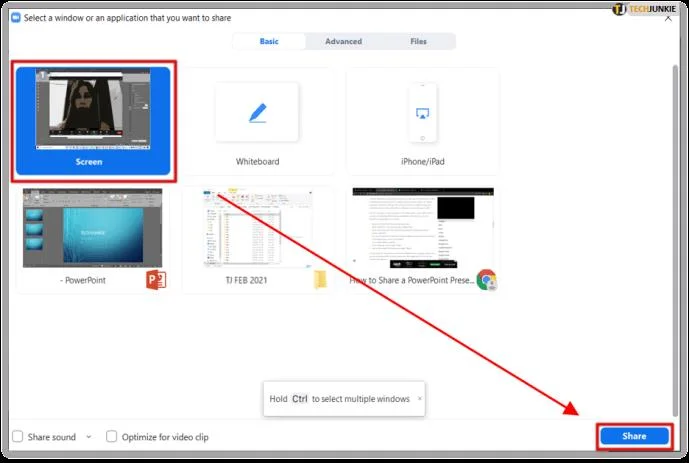
Task: Click the yellow folder icon
Action: (x=320, y=280)
